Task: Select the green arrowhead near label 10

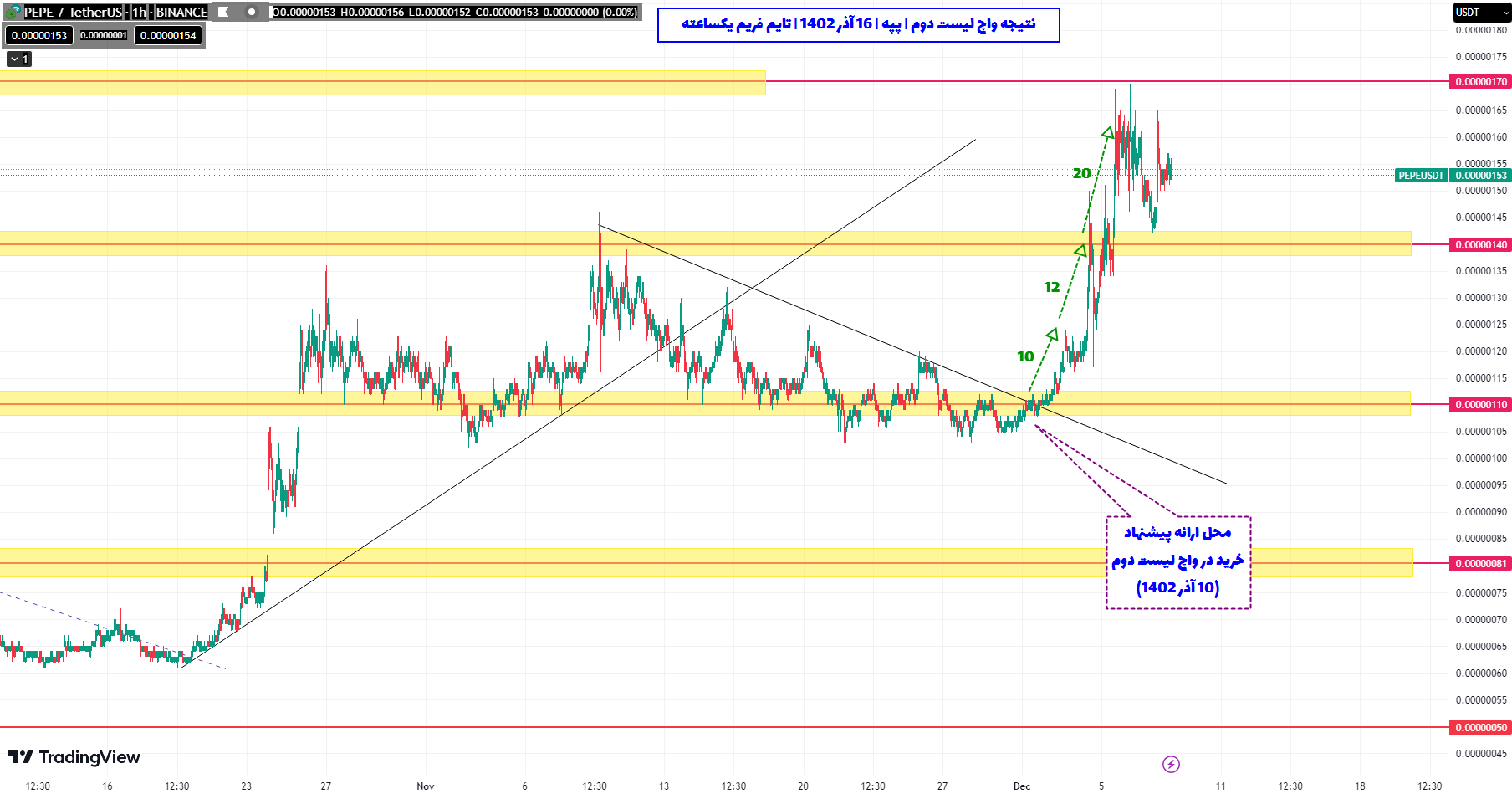Action: 1052,335
